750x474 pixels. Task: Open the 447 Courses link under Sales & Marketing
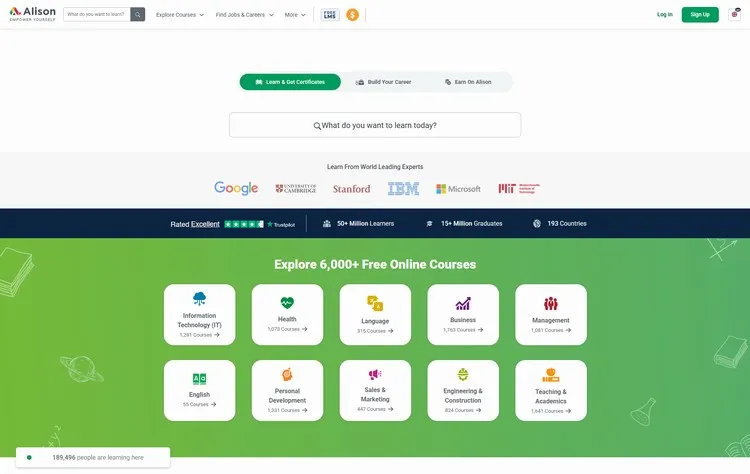375,409
